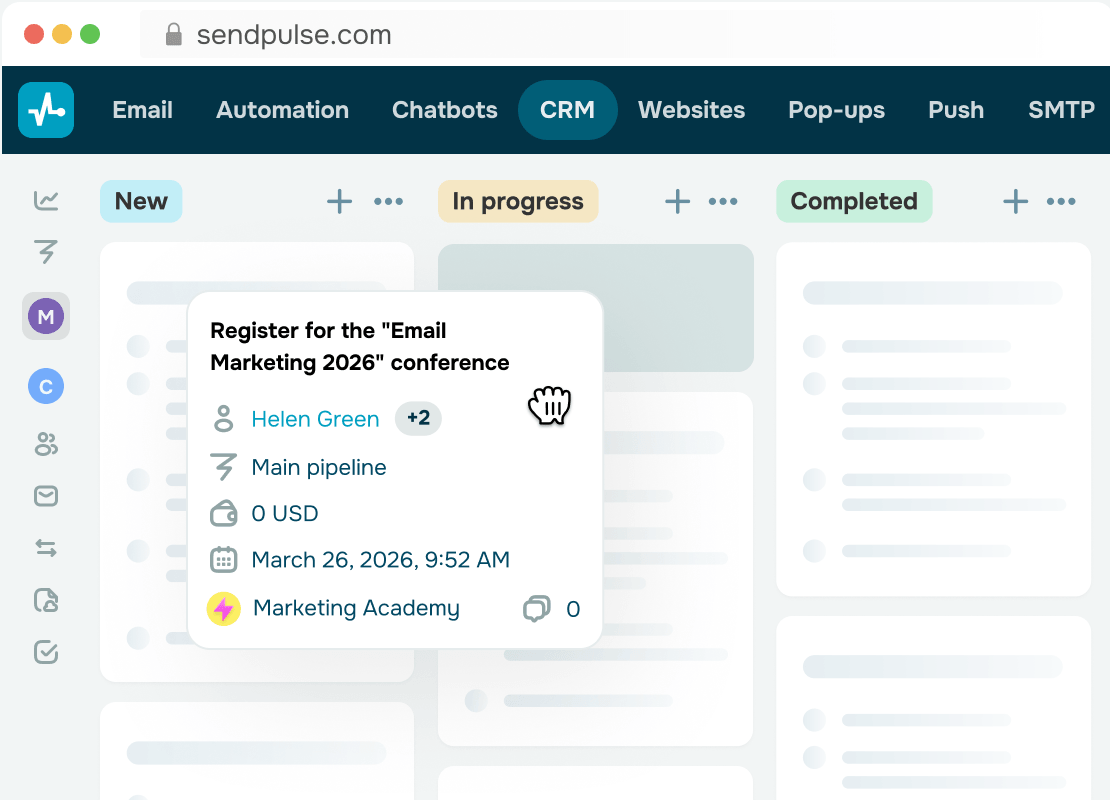Open the Helen Green contact link
Viewport: 1110px width, 800px height.
315,419
